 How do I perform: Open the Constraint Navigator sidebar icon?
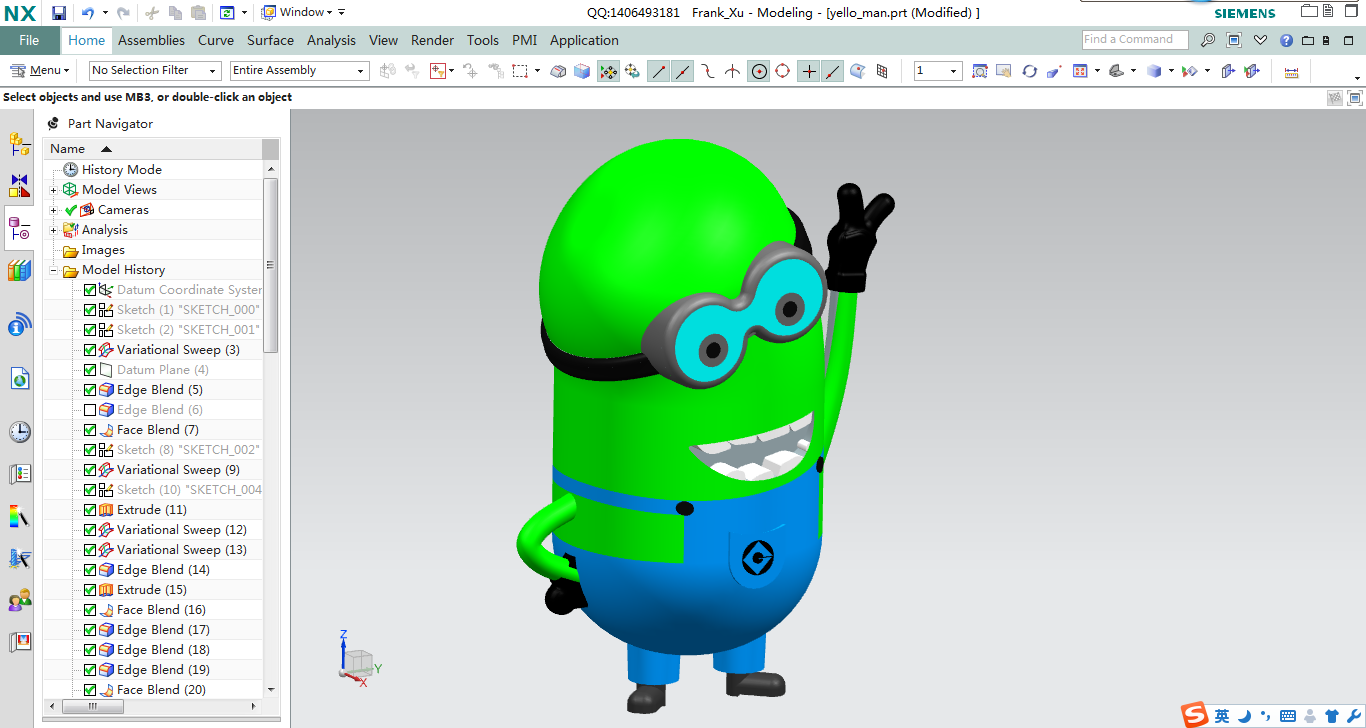click(19, 186)
